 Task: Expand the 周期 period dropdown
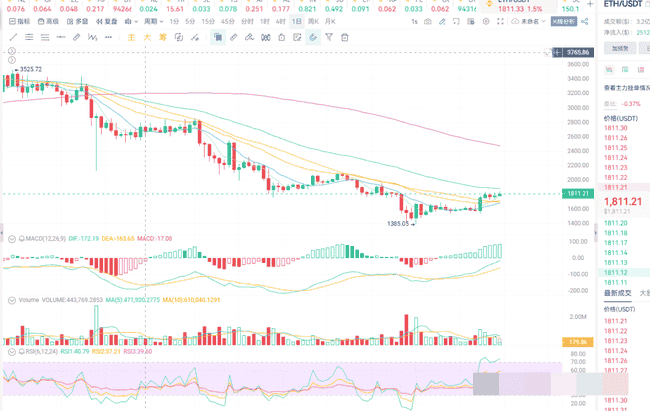click(x=153, y=21)
